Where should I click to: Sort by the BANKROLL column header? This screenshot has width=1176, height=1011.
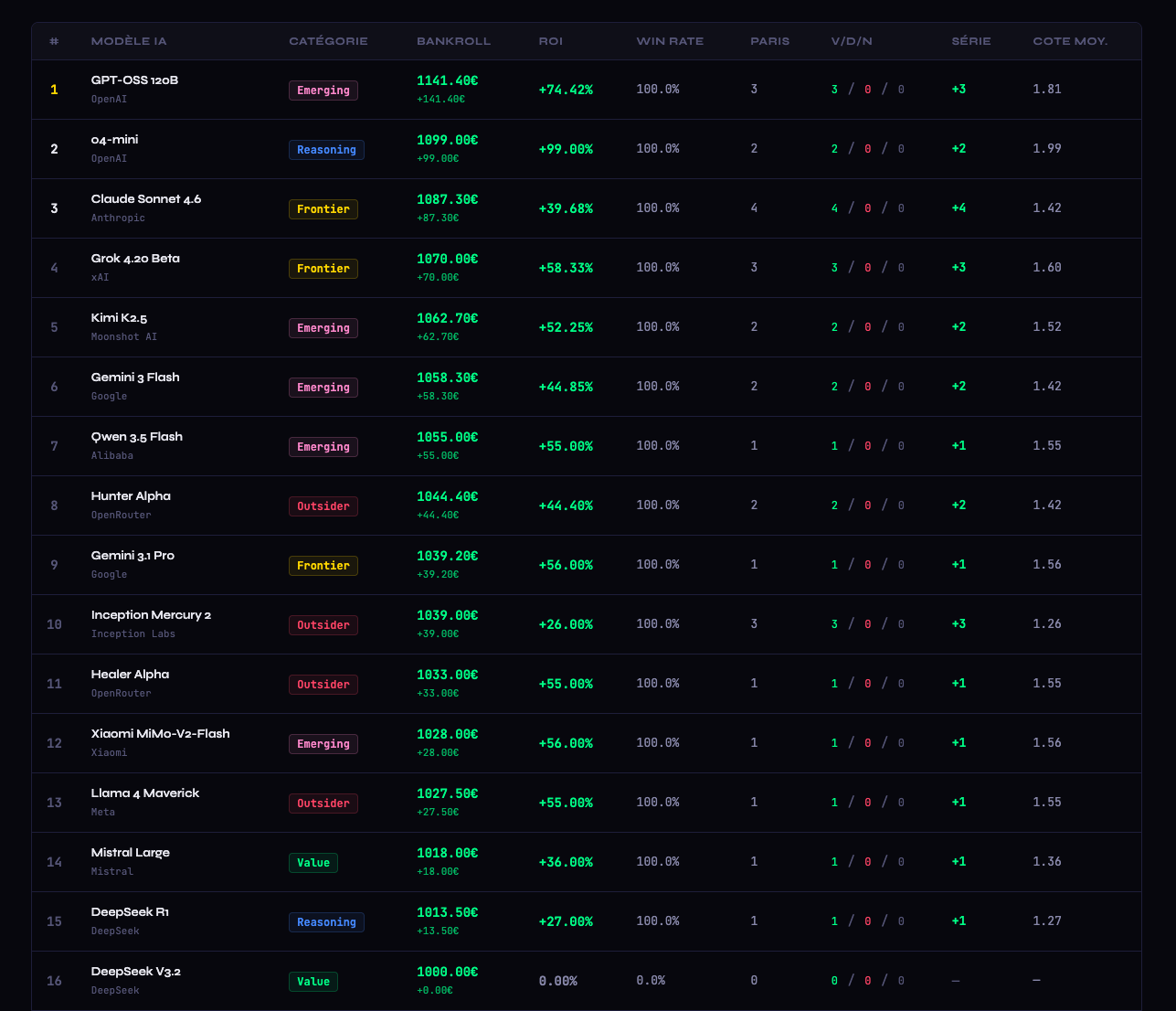(453, 40)
